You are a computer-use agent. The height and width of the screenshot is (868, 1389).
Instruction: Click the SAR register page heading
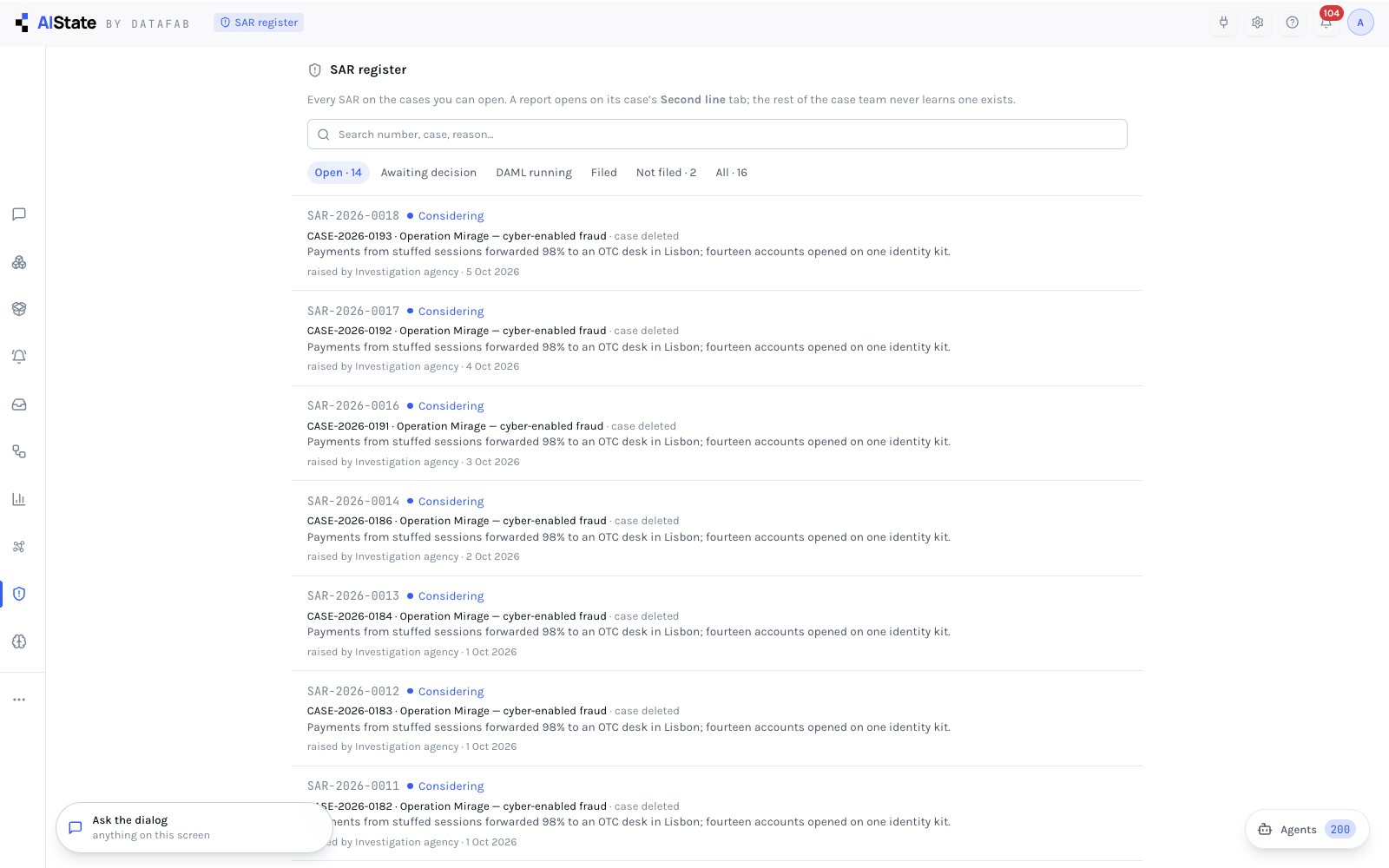click(368, 69)
